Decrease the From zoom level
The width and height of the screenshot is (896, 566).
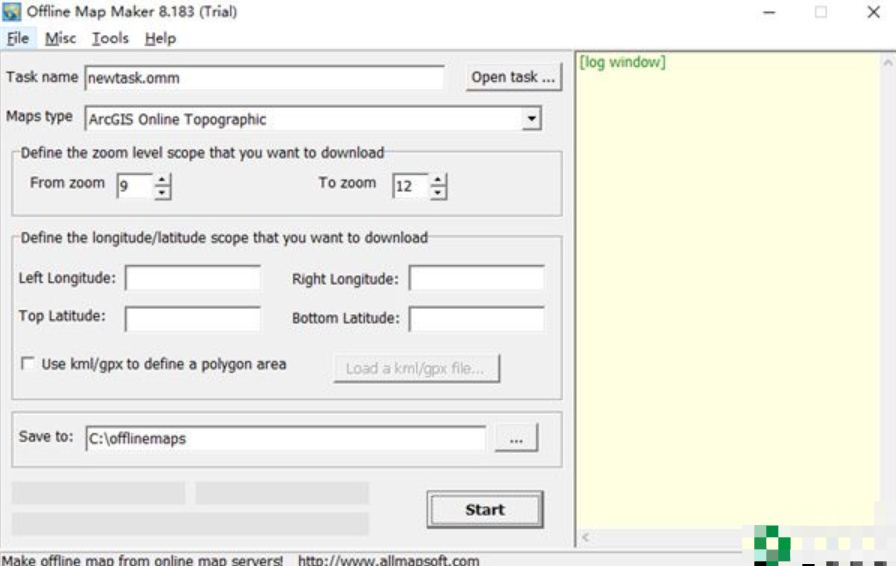click(162, 193)
